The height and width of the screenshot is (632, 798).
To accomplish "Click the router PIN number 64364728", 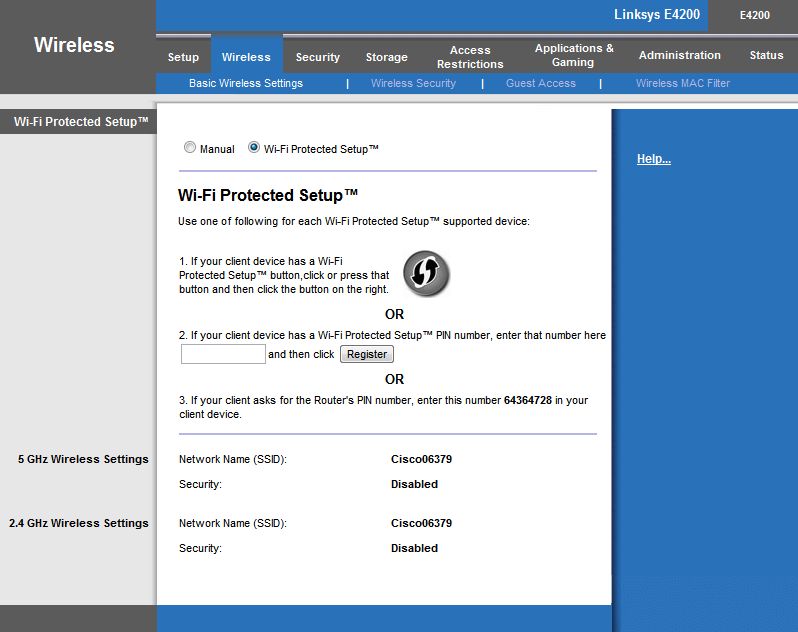I will (527, 400).
